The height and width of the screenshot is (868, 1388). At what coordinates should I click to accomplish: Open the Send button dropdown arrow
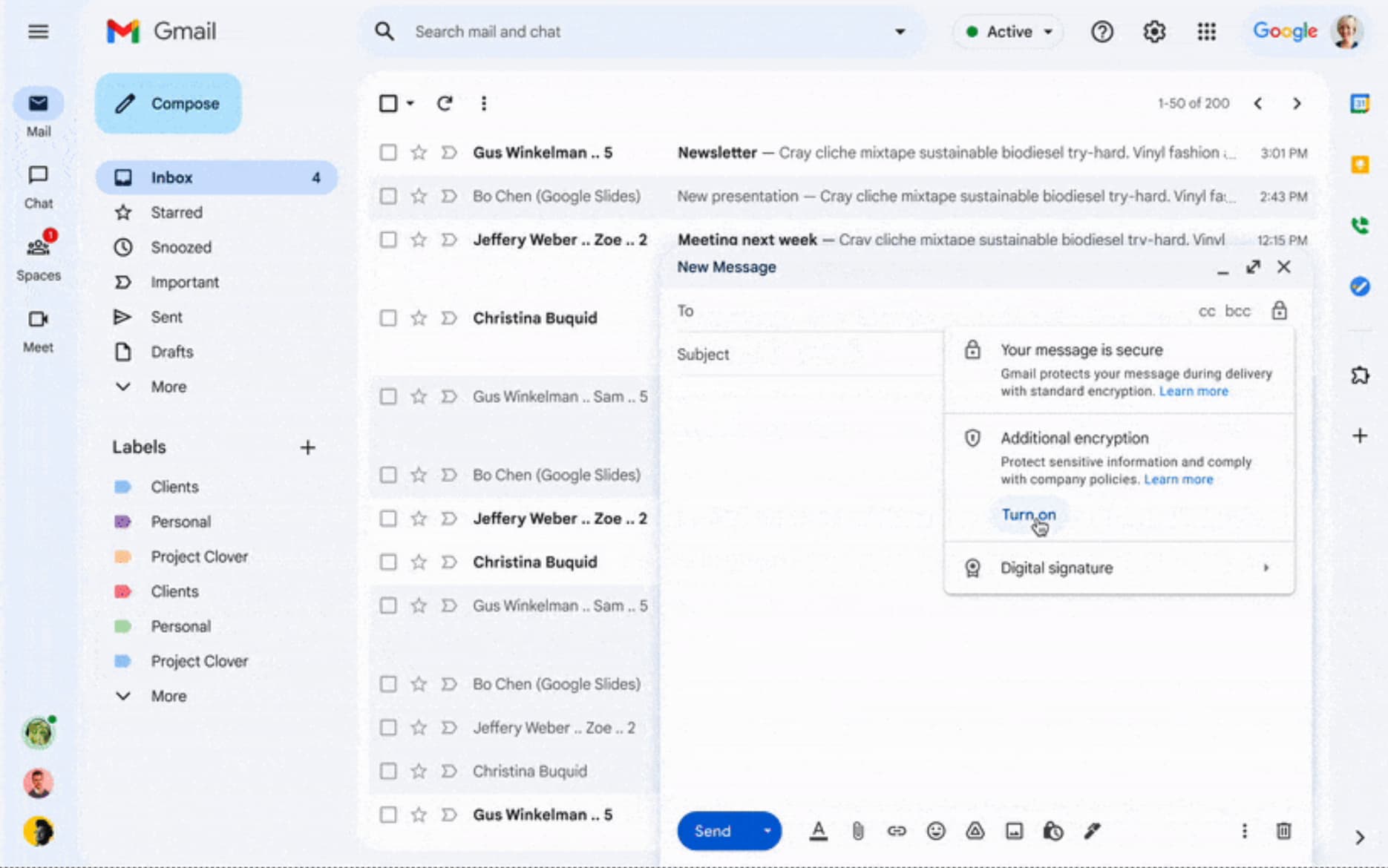767,831
